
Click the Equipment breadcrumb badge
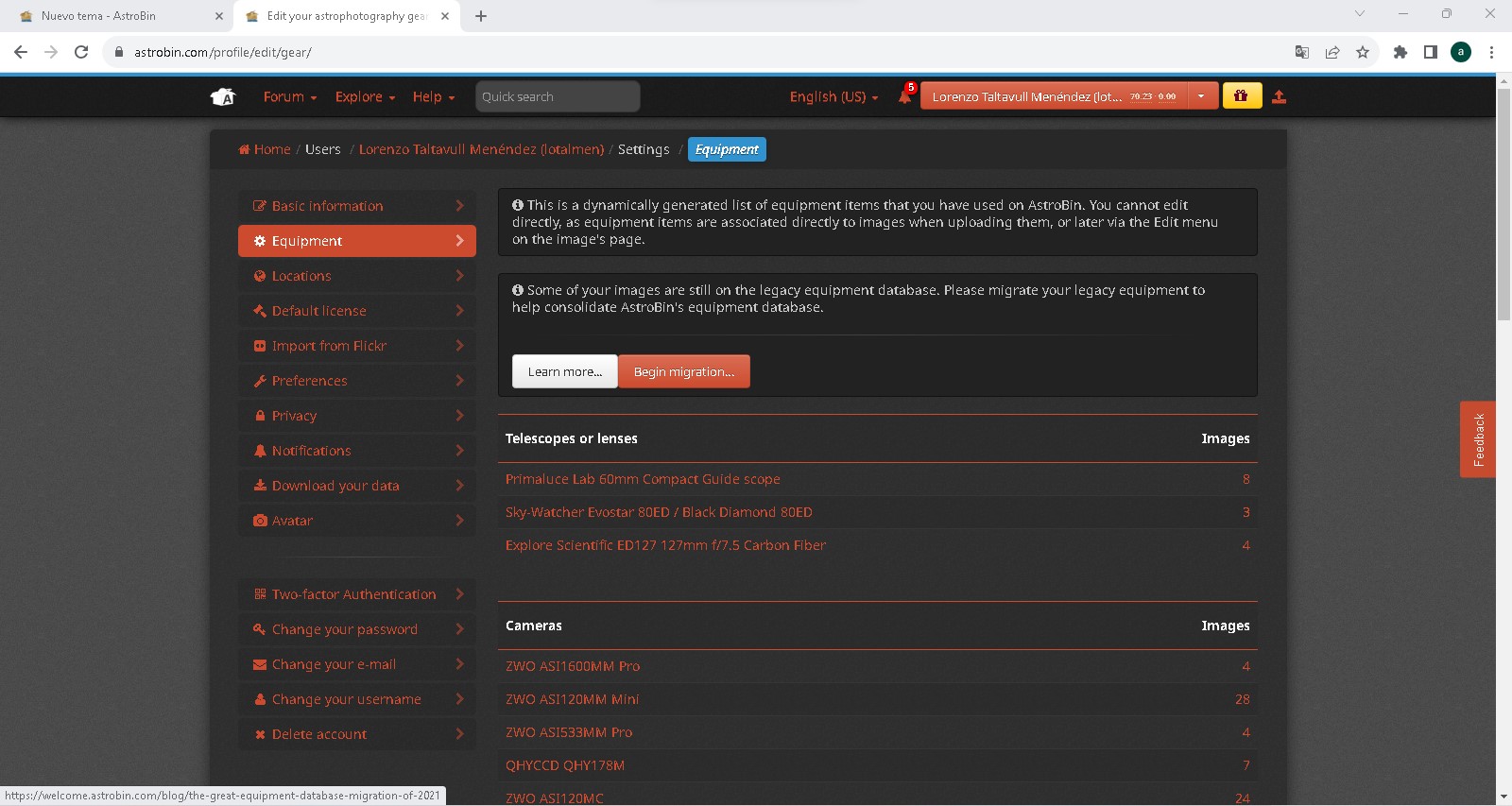(x=727, y=149)
